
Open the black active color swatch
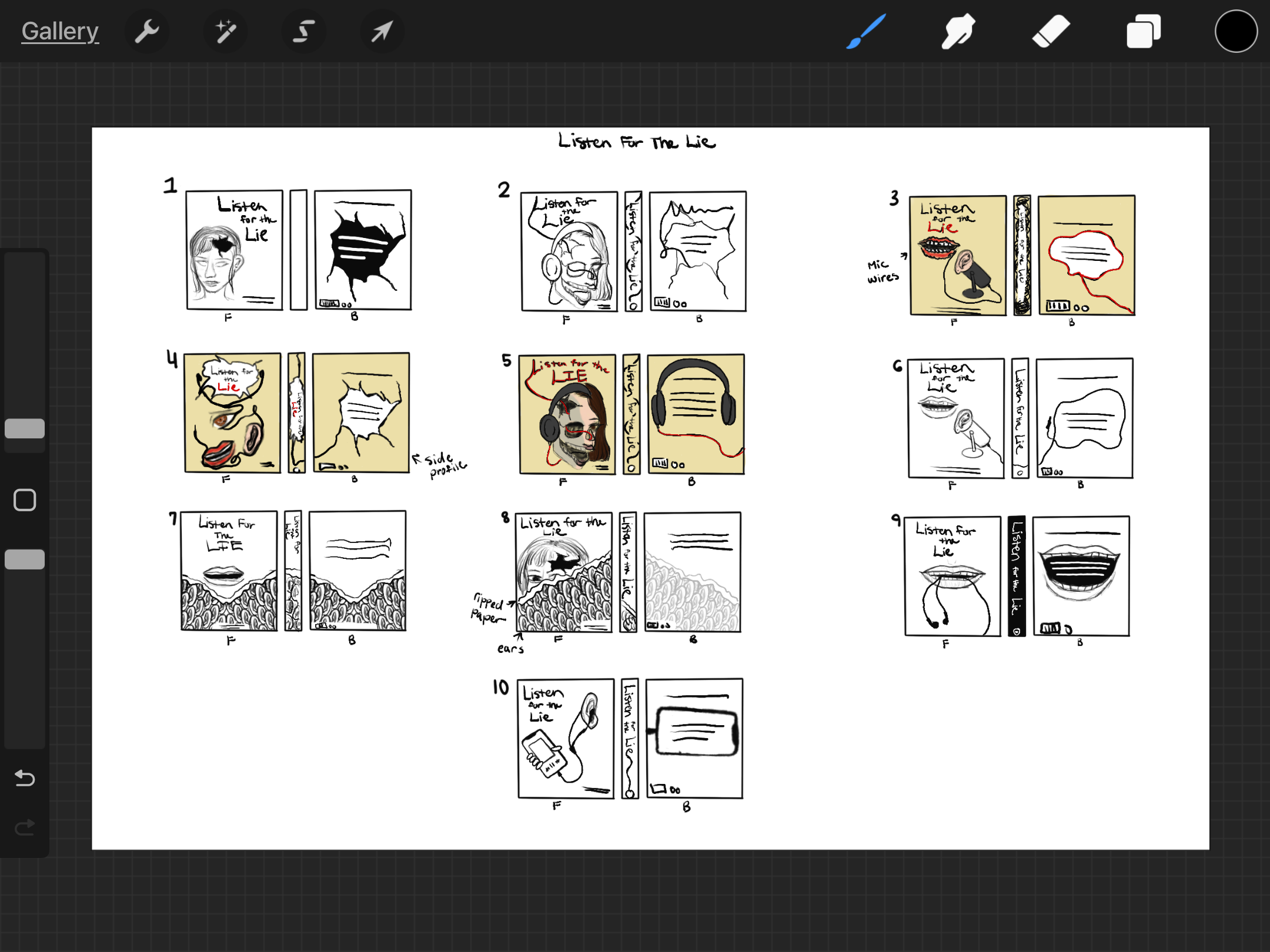1236,31
